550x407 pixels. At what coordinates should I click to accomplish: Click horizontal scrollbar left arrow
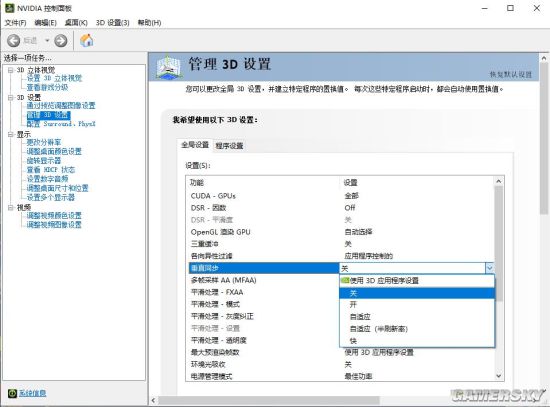[x=153, y=400]
